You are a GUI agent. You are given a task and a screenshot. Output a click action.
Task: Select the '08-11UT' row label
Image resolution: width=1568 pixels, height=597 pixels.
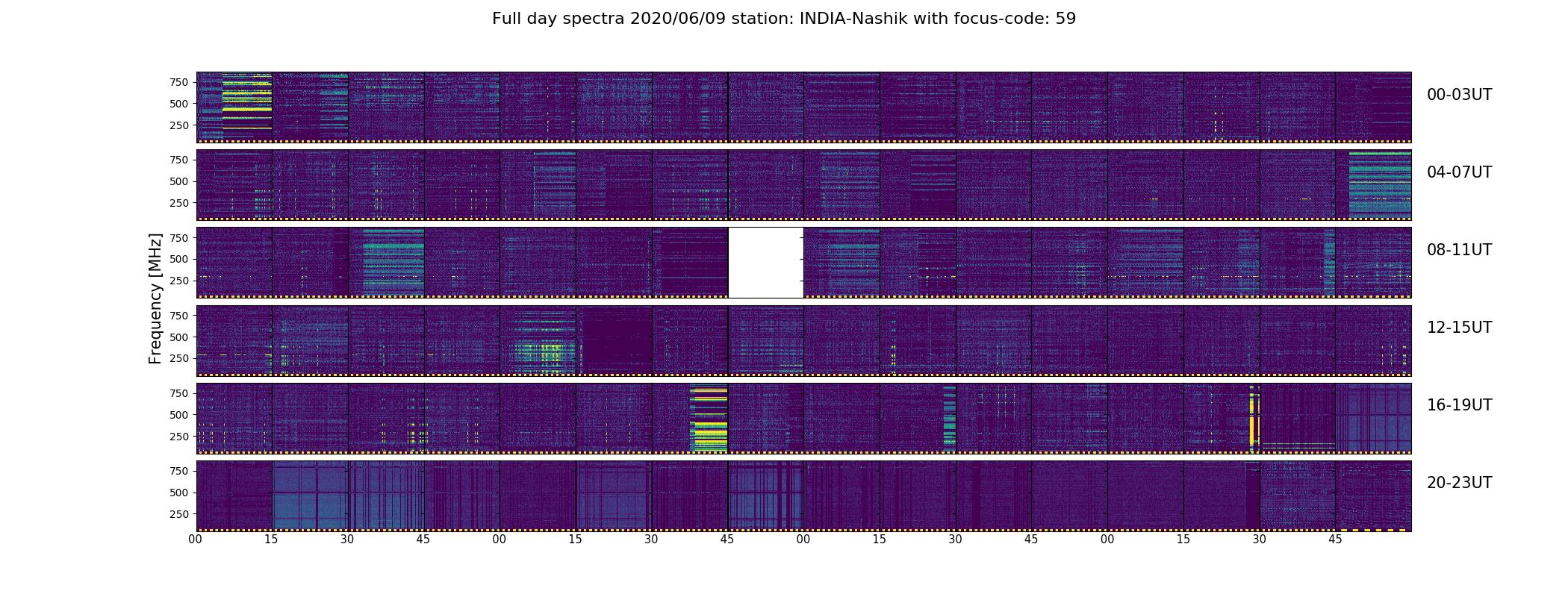pyautogui.click(x=1459, y=250)
